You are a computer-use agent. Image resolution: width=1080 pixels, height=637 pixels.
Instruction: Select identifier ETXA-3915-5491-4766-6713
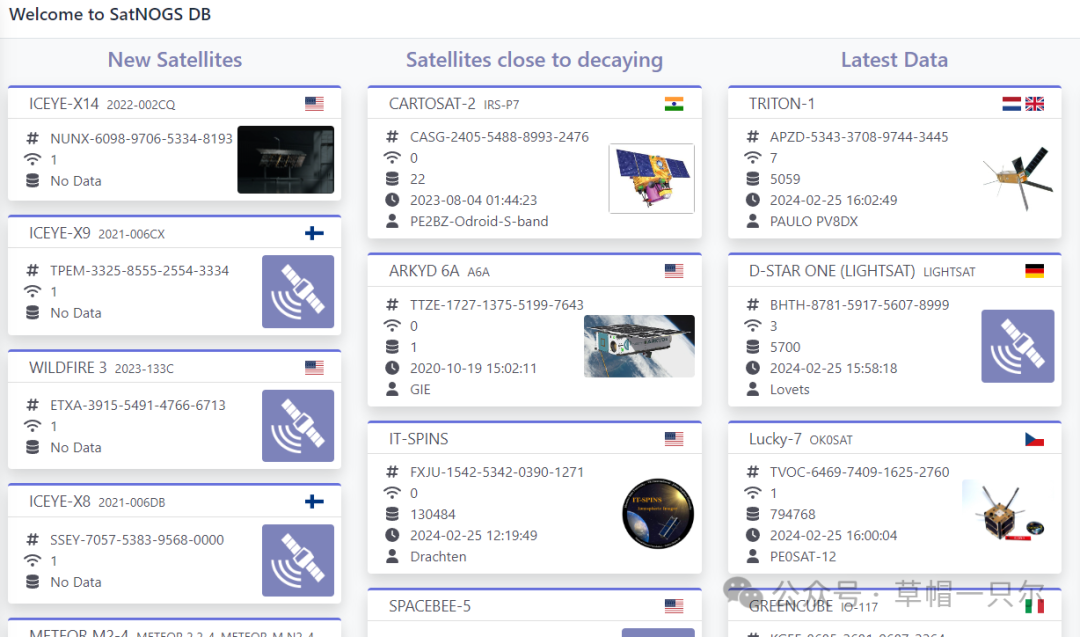(x=138, y=405)
